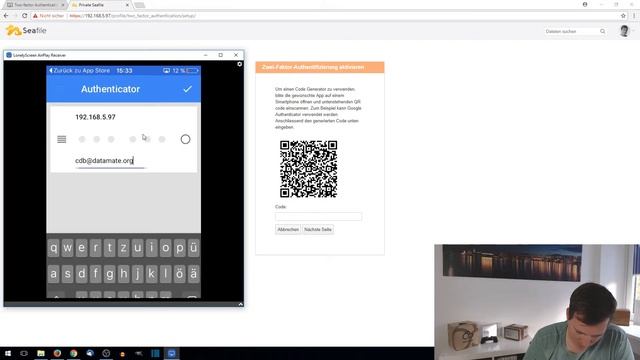This screenshot has width=640, height=360.
Task: Open LonelyScreen settings gear icon
Action: pyautogui.click(x=240, y=64)
